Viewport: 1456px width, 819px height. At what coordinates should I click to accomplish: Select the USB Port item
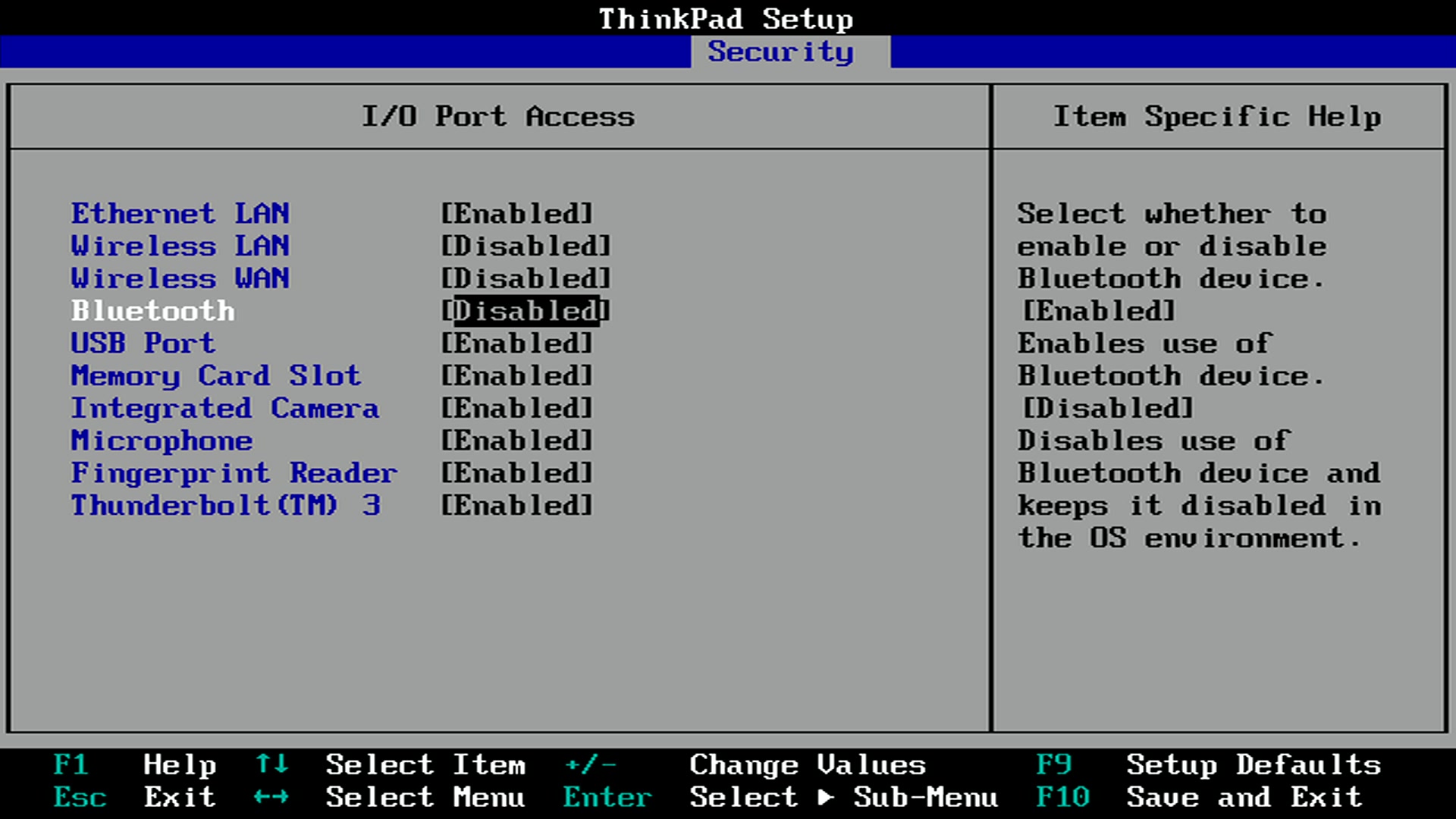click(x=143, y=344)
